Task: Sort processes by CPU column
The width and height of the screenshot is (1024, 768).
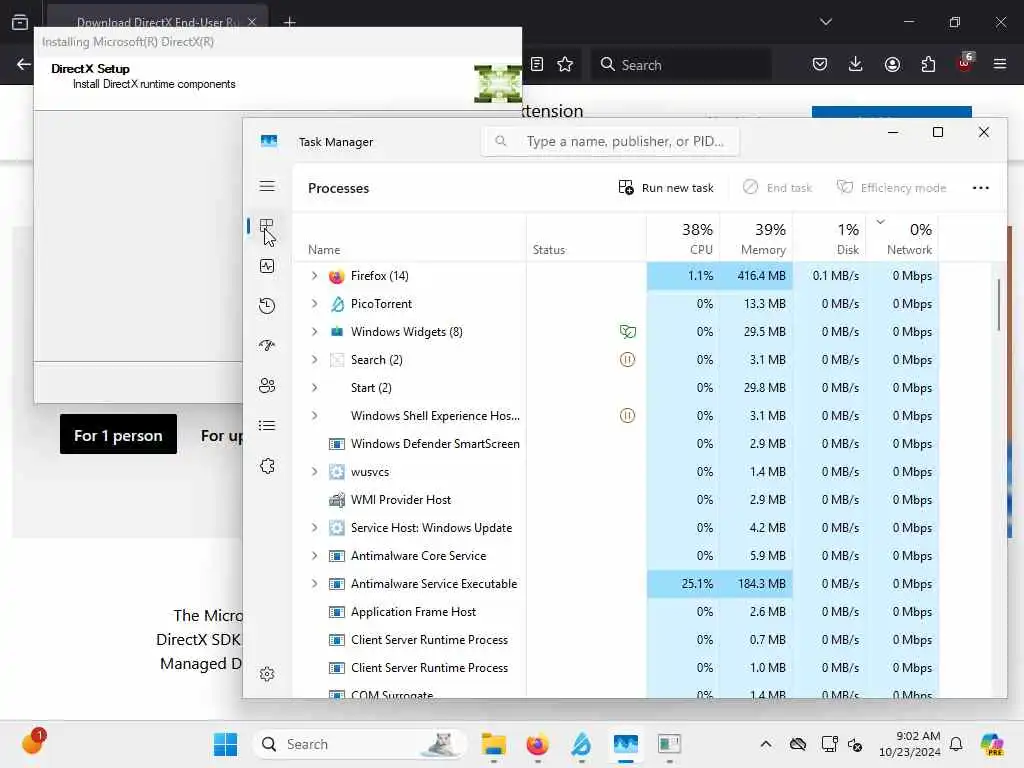Action: (683, 238)
